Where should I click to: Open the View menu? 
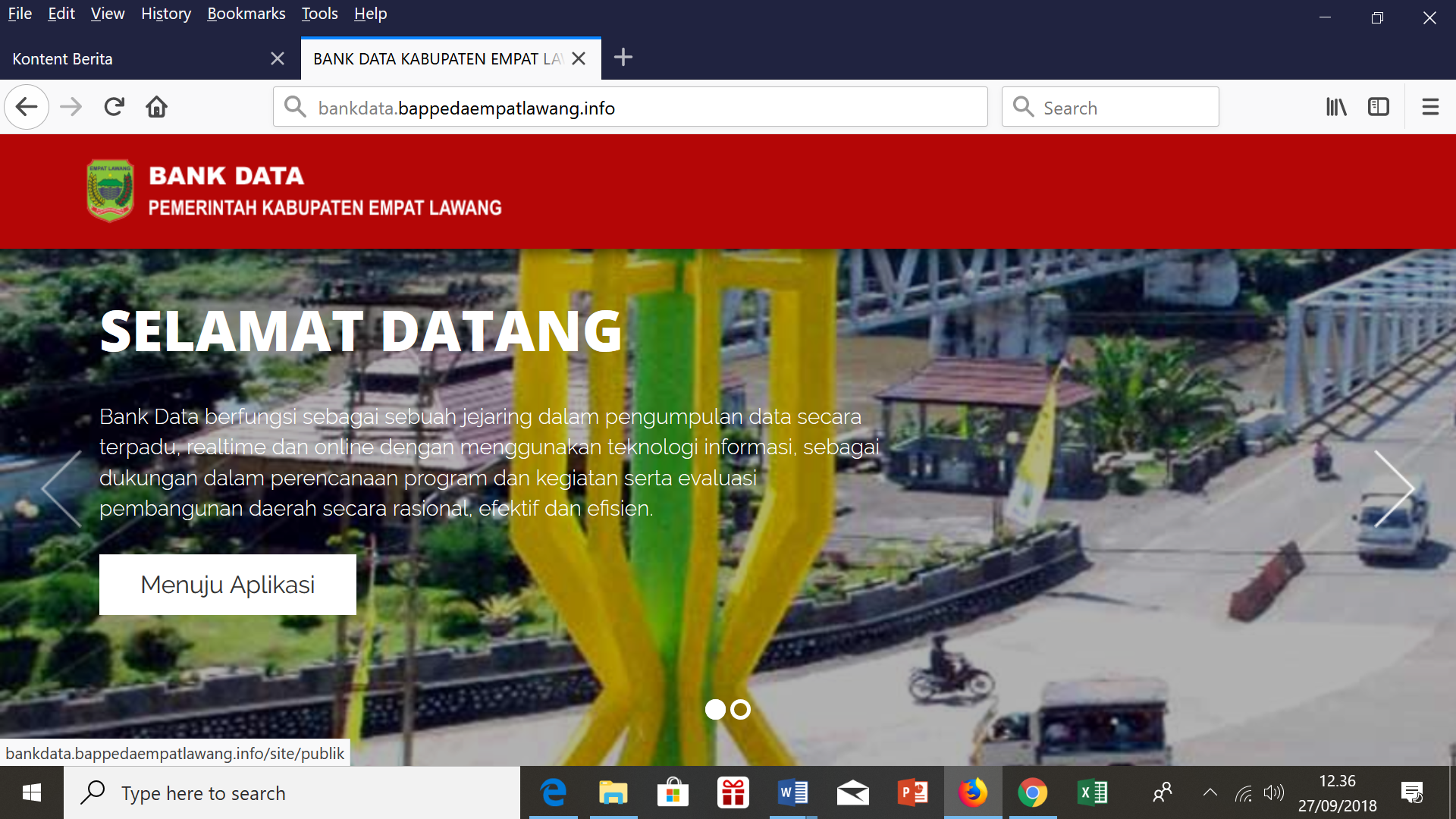tap(108, 14)
